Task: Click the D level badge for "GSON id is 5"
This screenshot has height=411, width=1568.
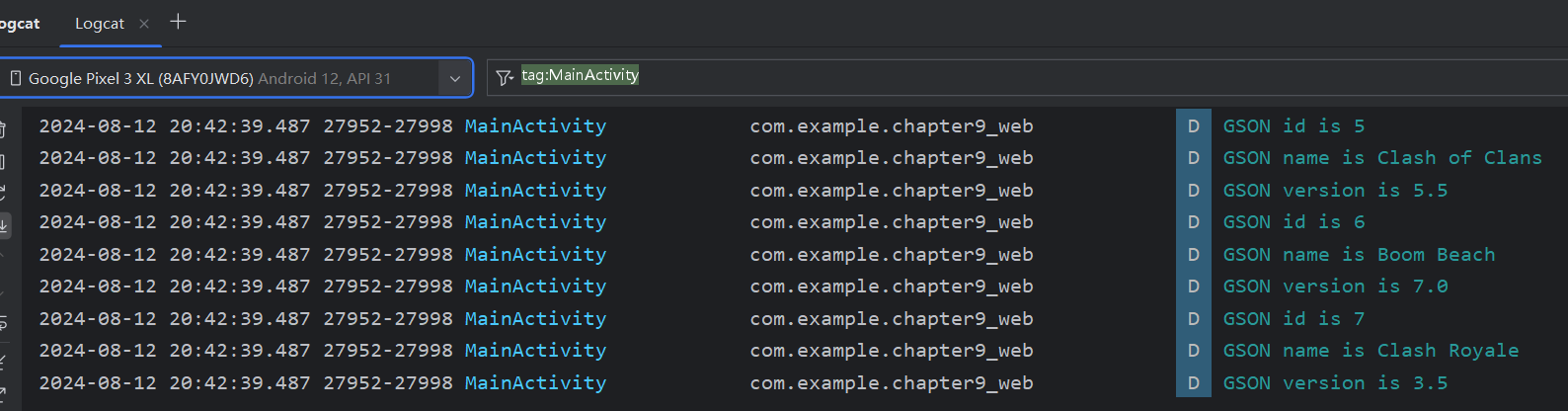Action: coord(1193,126)
